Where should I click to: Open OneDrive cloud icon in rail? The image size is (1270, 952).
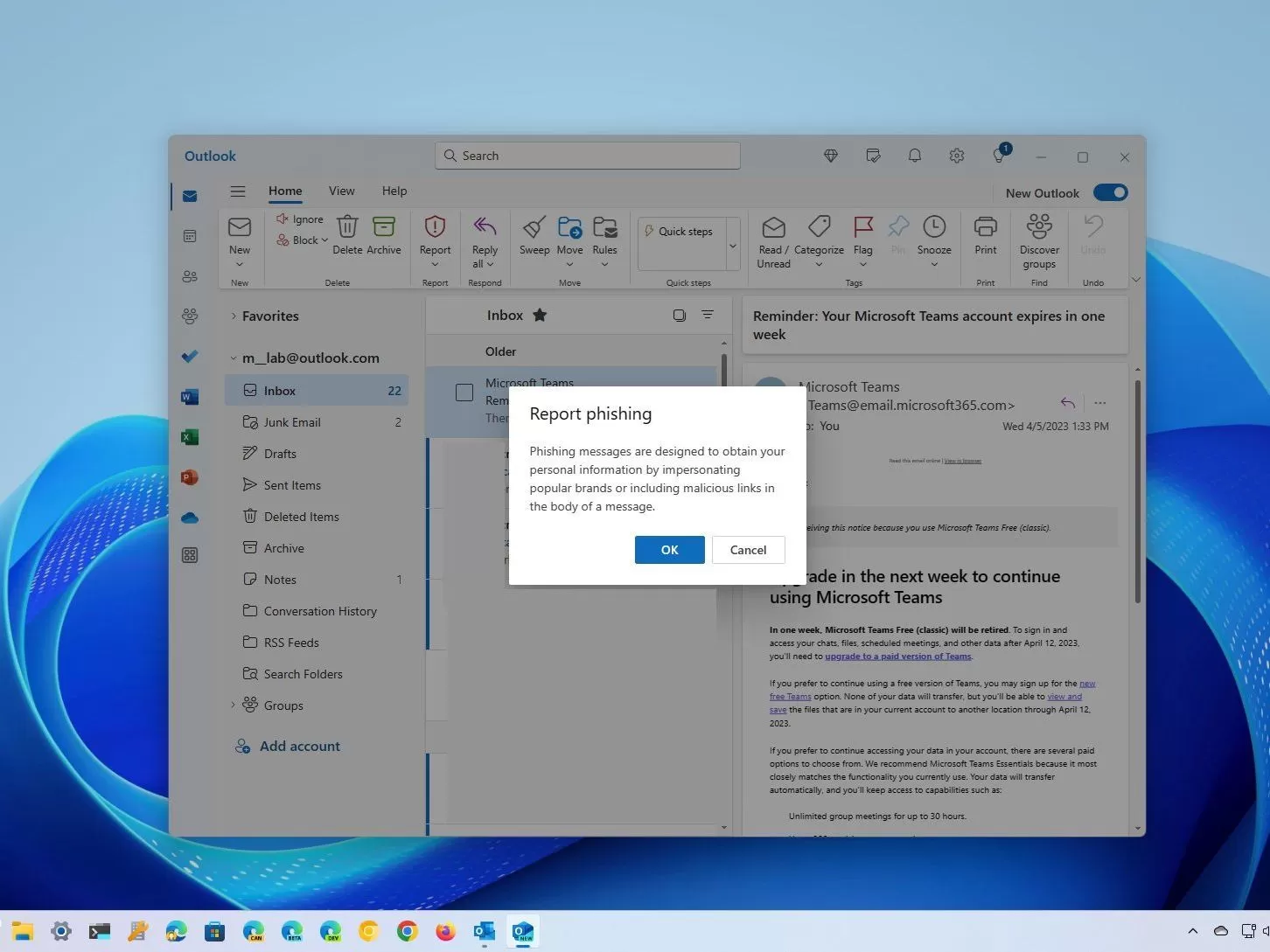click(x=190, y=518)
